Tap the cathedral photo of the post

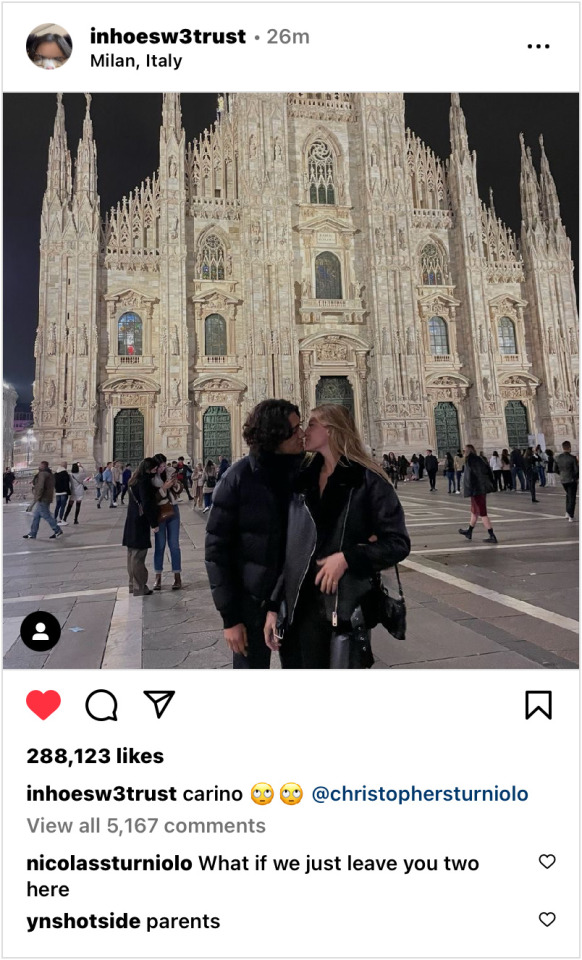(291, 380)
